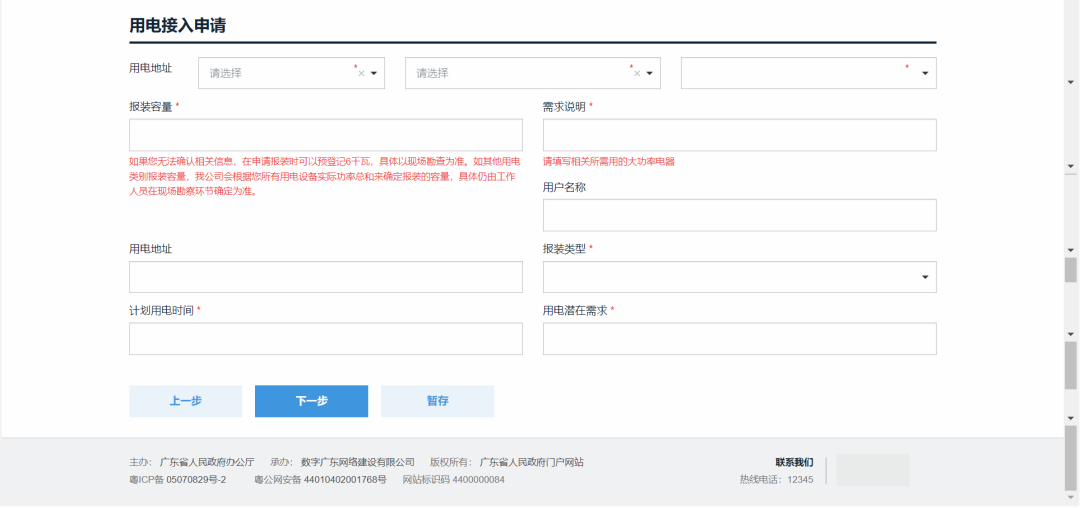Click the 数字广东网络建设有限公司 text
Viewport: 1080px width, 508px height.
coord(358,462)
